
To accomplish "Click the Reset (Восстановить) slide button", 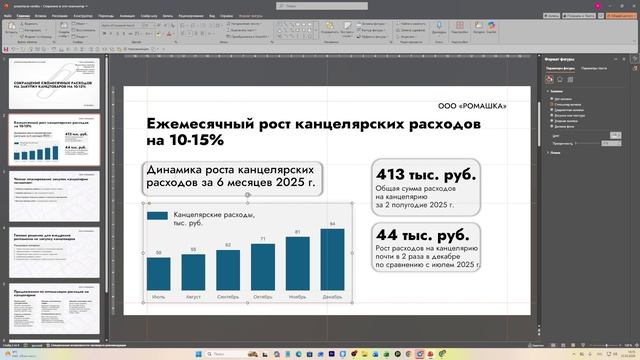I will click(x=83, y=30).
